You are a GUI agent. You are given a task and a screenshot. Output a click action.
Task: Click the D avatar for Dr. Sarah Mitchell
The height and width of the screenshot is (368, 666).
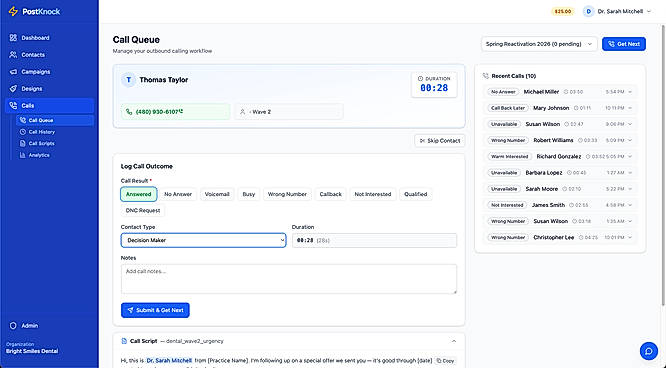pos(588,11)
